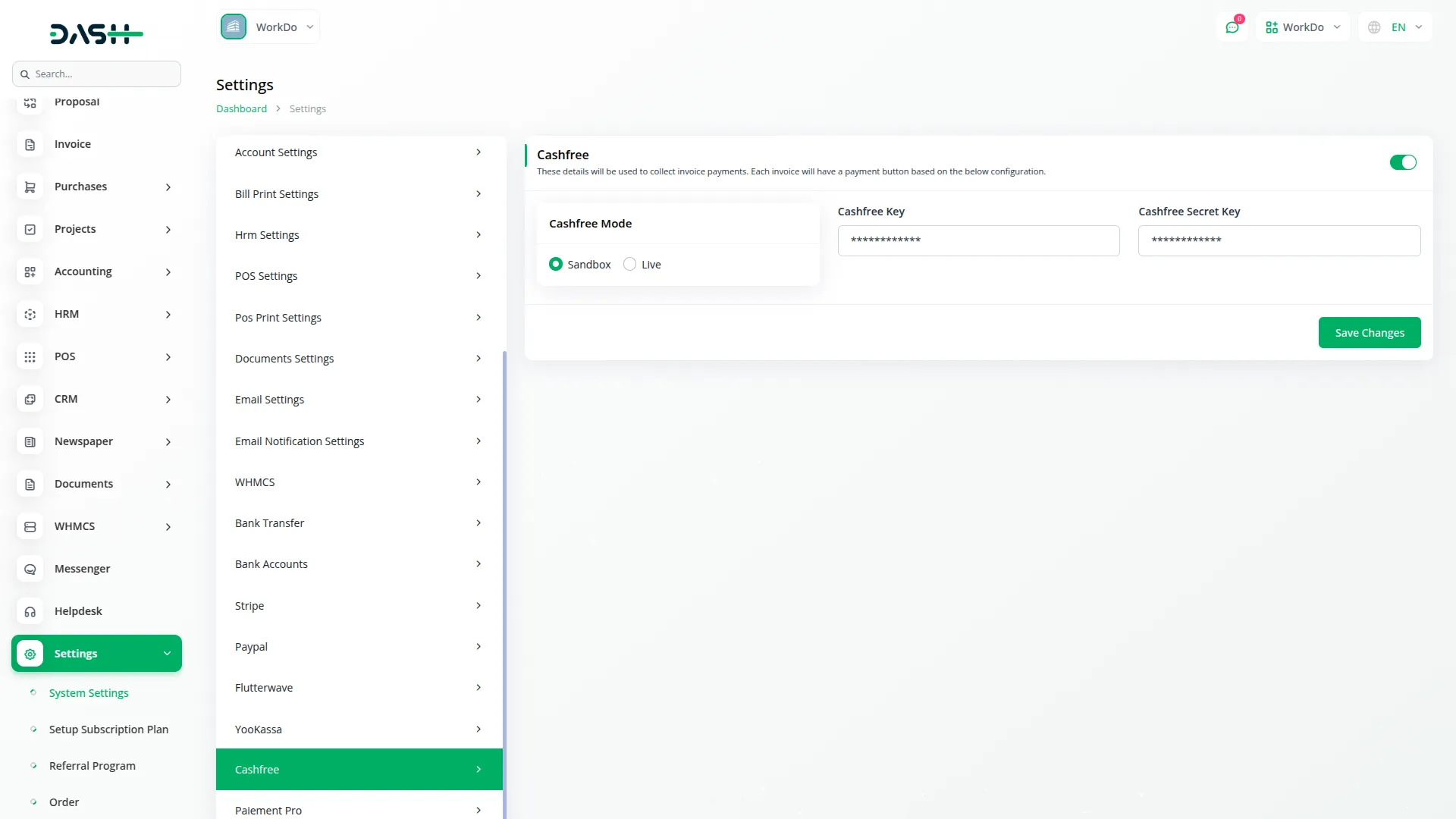Open Email Settings section
This screenshot has width=1456, height=819.
[359, 400]
